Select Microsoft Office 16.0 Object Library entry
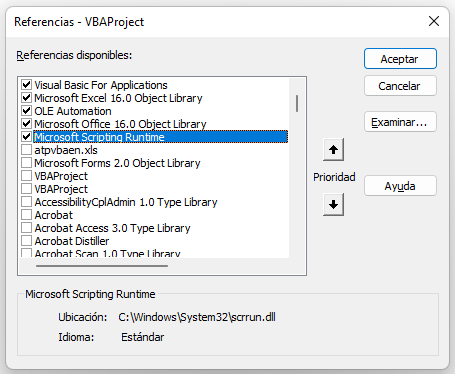The height and width of the screenshot is (374, 455). pyautogui.click(x=120, y=124)
